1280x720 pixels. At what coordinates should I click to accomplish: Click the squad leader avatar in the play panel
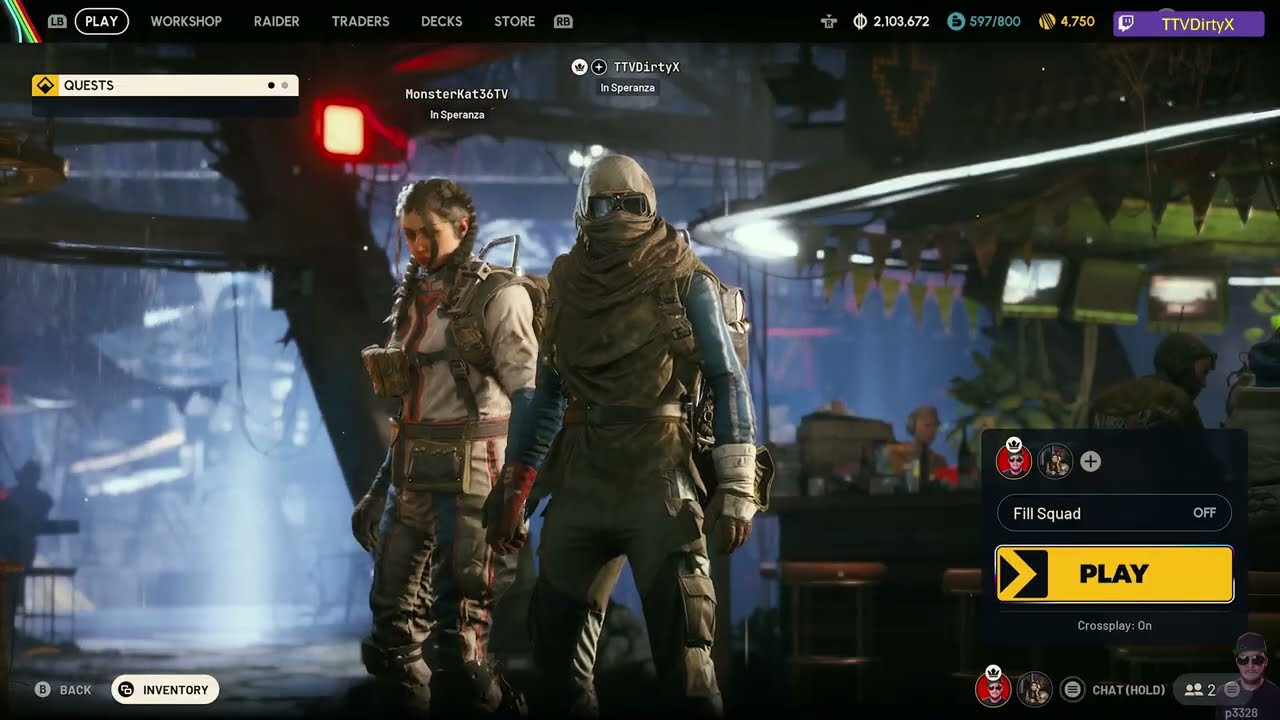(x=1014, y=461)
